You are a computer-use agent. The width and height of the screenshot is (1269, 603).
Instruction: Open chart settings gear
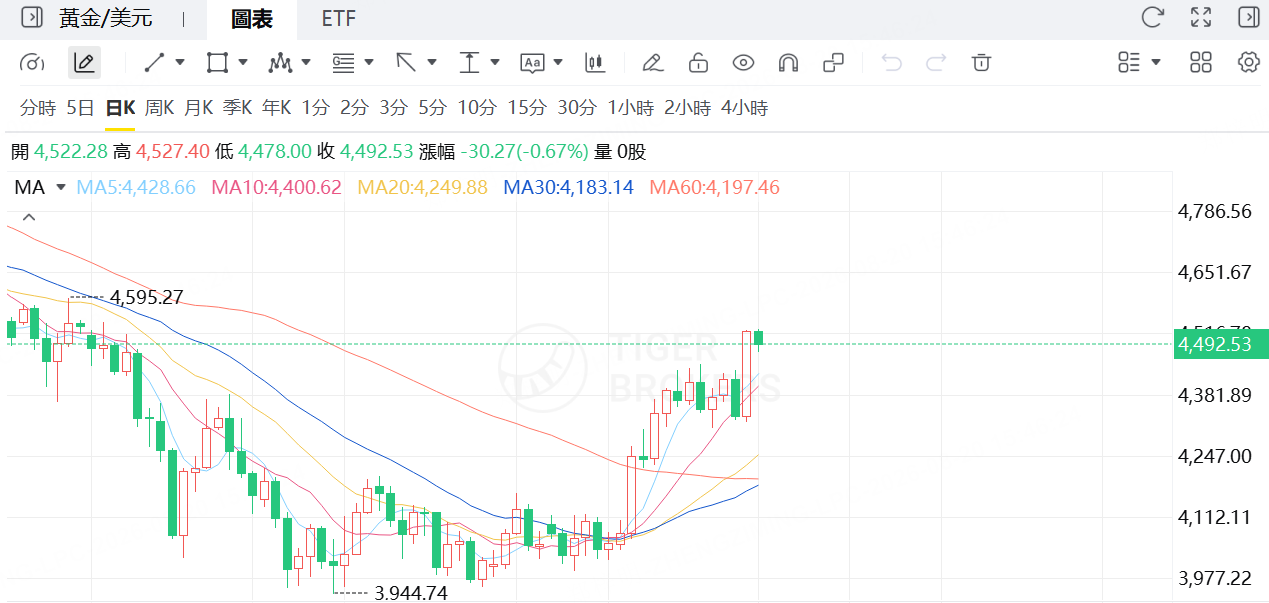point(1248,62)
